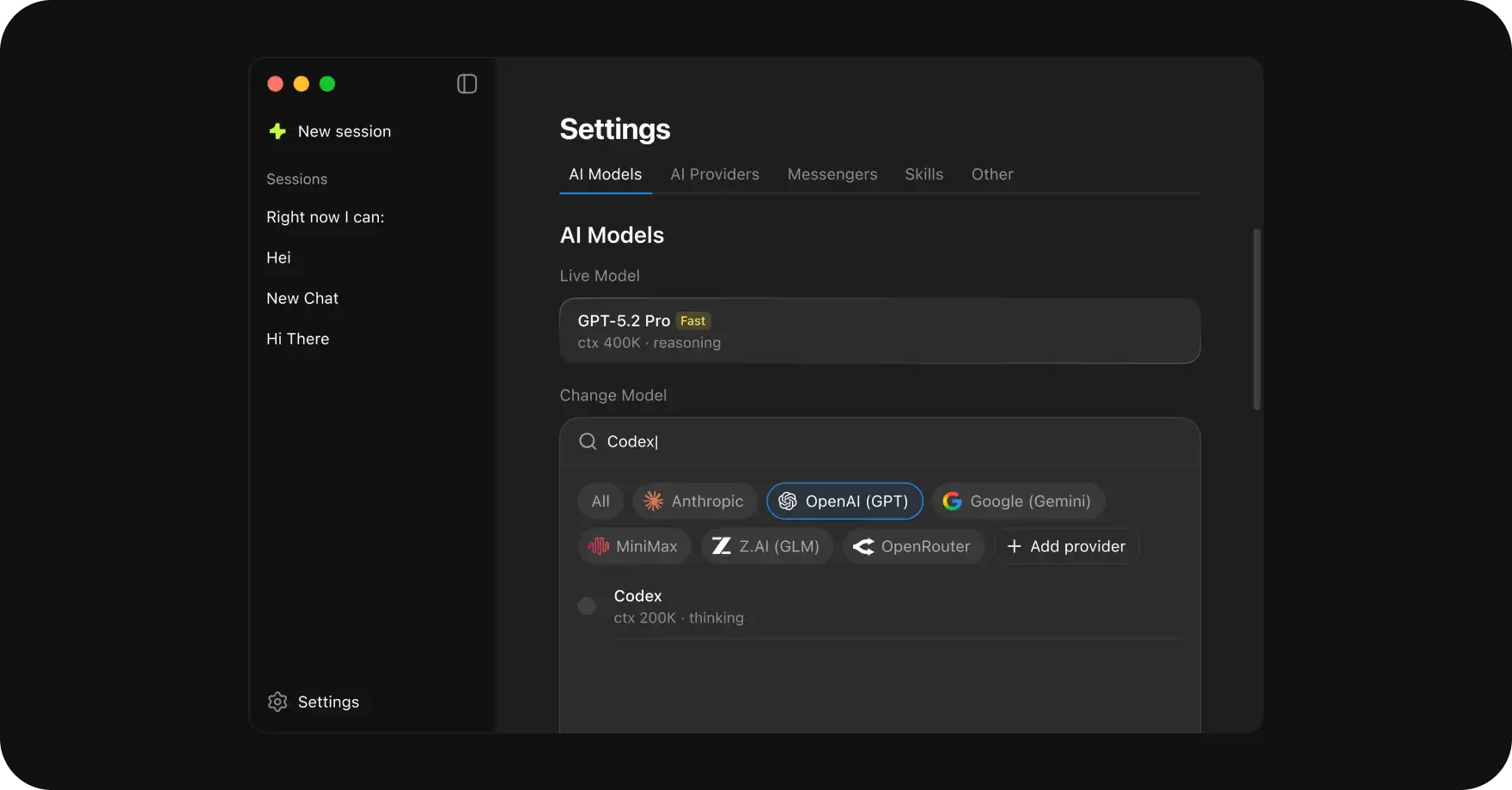
Task: Switch to the AI Models tab
Action: pos(605,174)
